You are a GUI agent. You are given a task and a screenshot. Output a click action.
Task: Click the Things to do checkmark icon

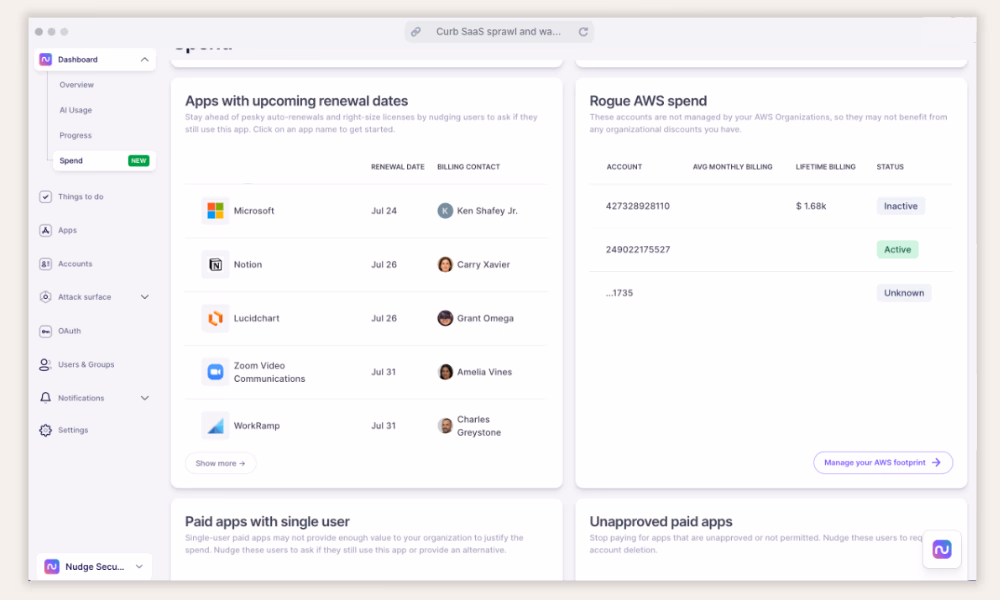click(45, 197)
